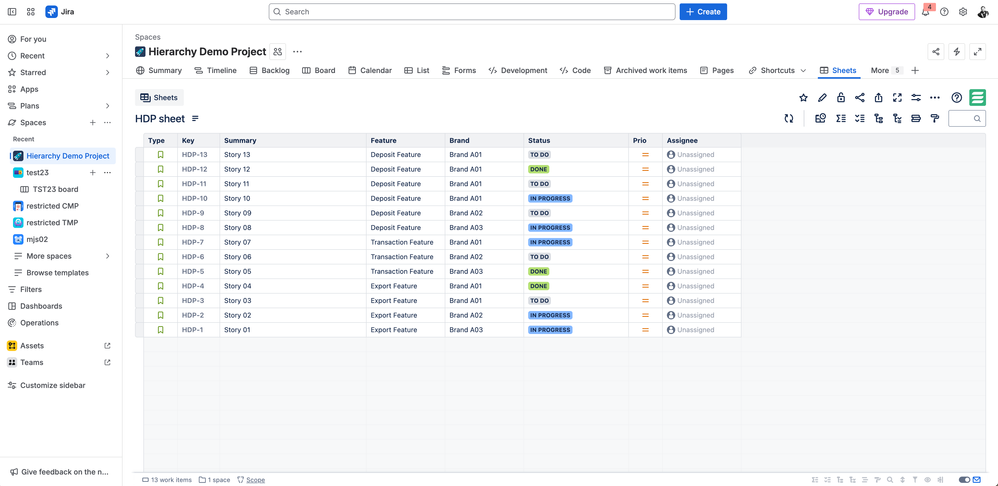Expand More spaces chevron

coord(107,256)
